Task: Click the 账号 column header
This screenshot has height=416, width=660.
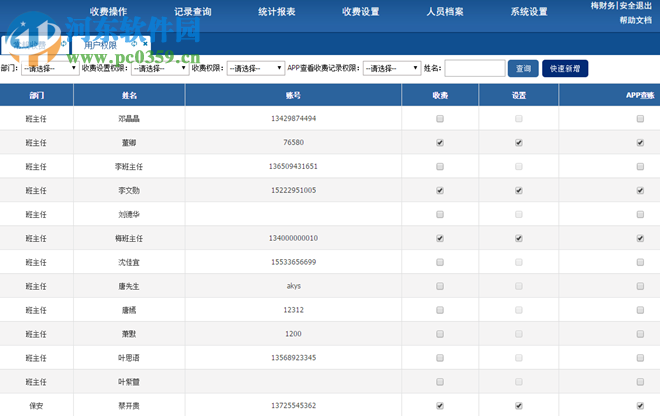Action: pyautogui.click(x=293, y=95)
